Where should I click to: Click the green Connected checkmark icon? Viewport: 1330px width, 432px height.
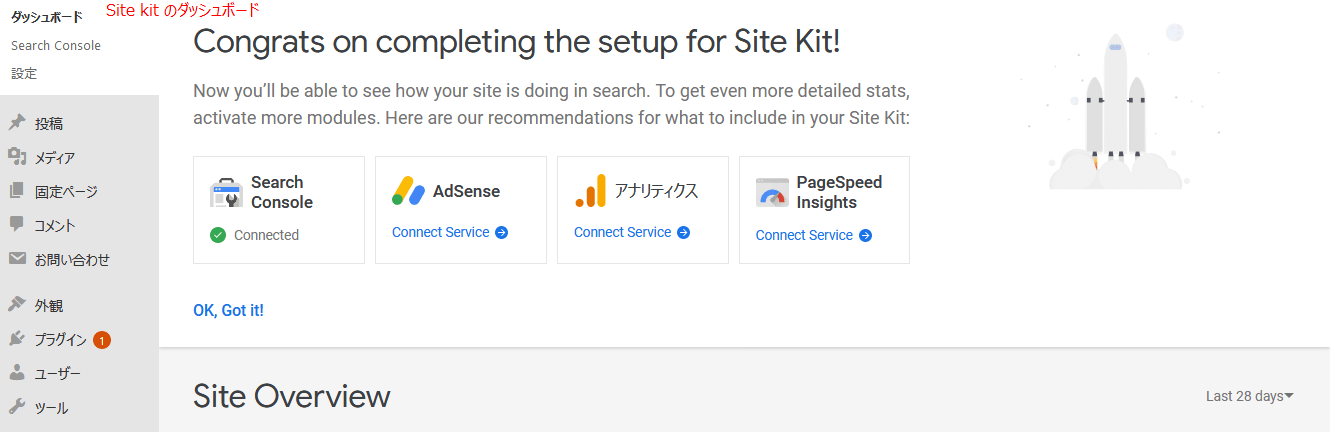[x=218, y=235]
